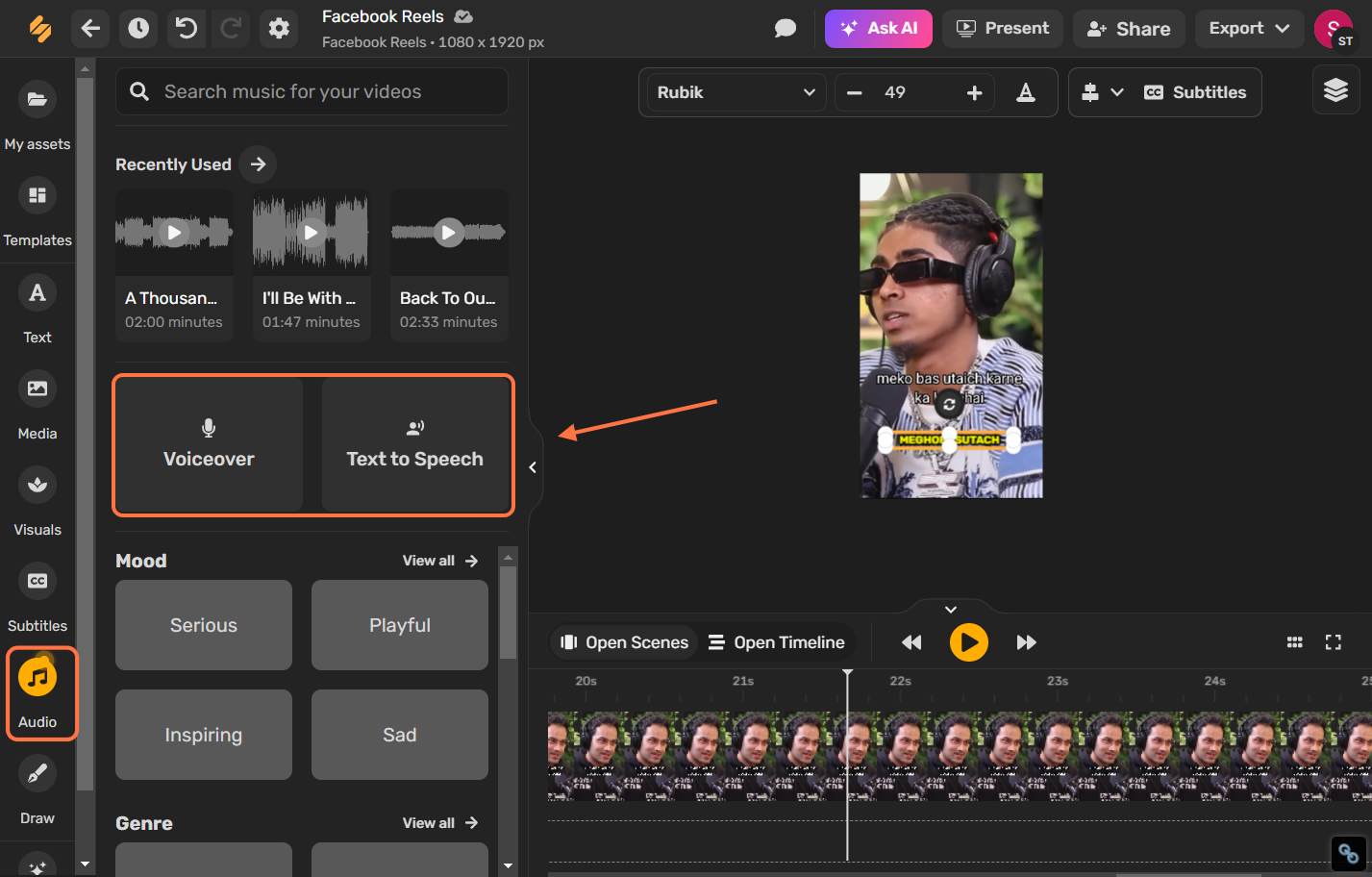Image resolution: width=1372 pixels, height=877 pixels.
Task: Click Facebook Reels project title
Action: (x=383, y=16)
